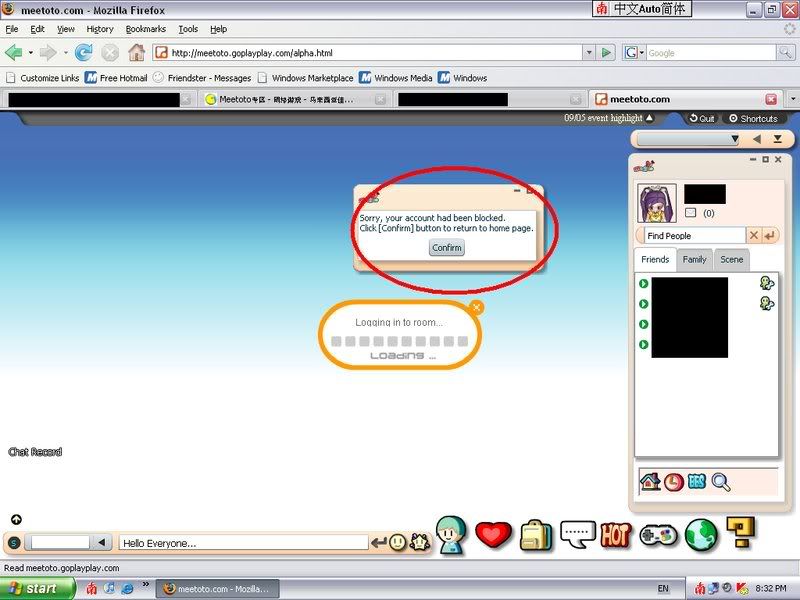Click the house home icon in friends panel
This screenshot has width=800, height=600.
[650, 482]
